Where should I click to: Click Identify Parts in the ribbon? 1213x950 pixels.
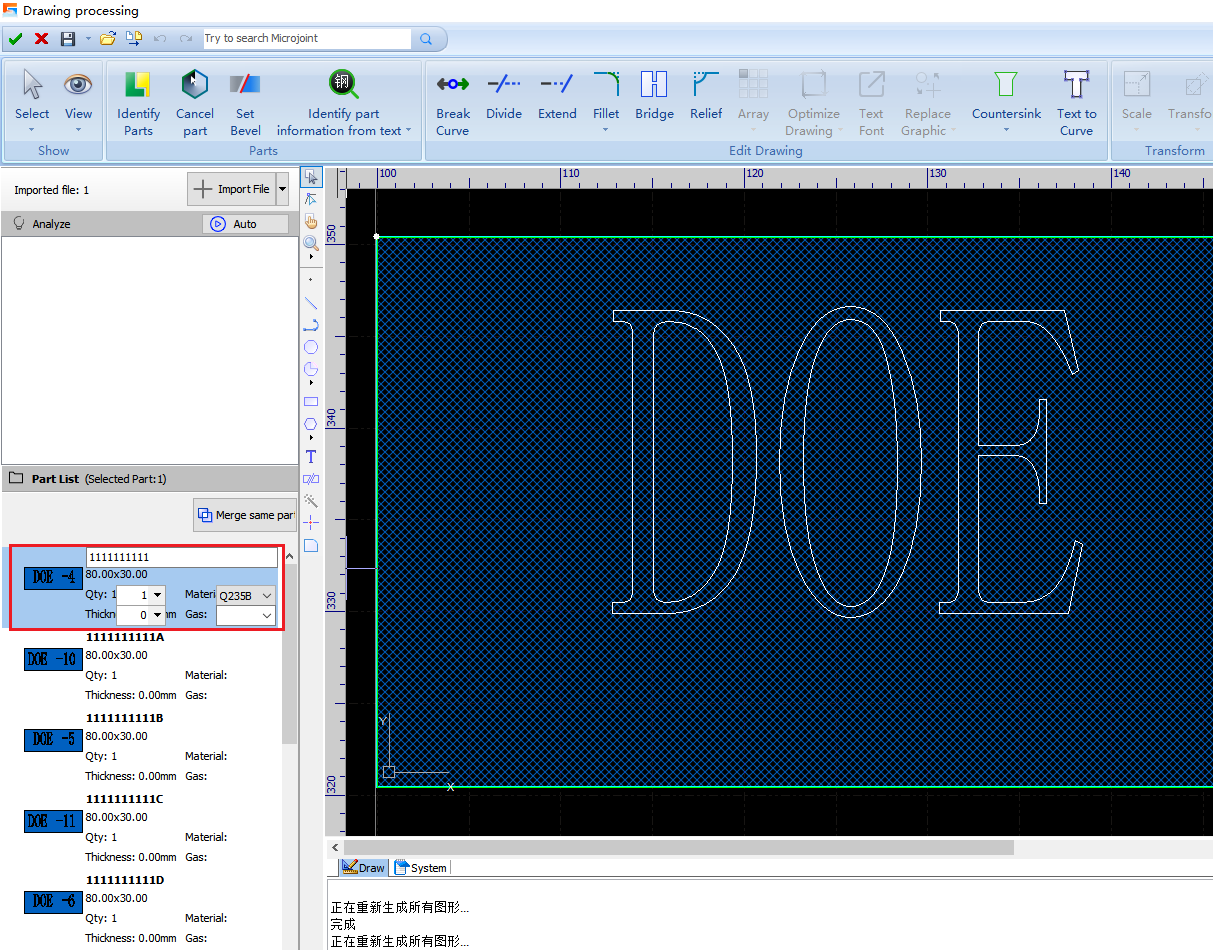coord(138,102)
